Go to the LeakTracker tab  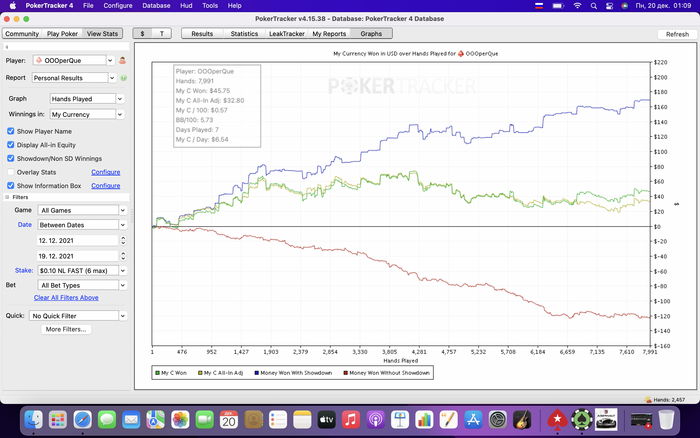tap(287, 33)
